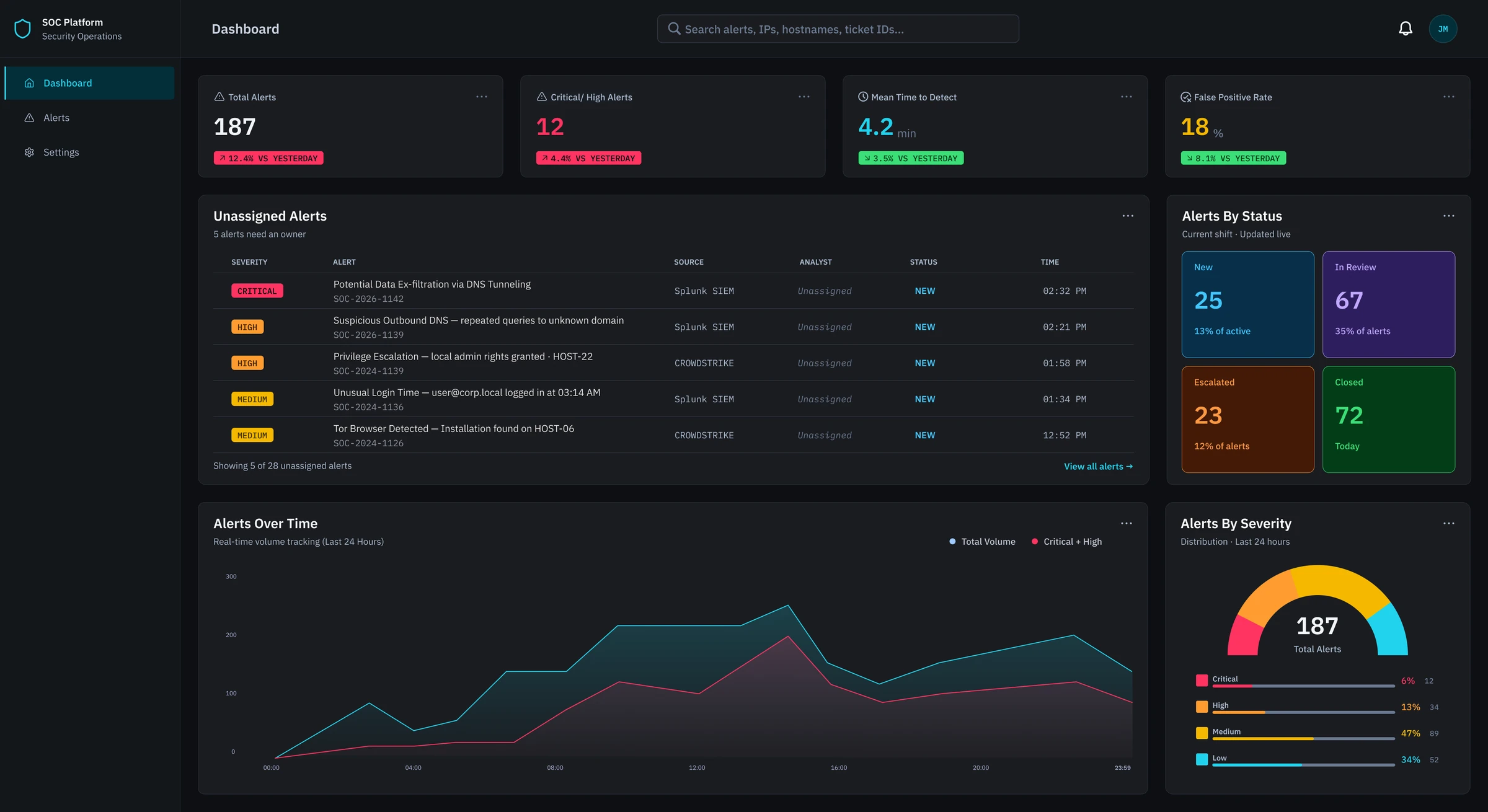This screenshot has height=812, width=1488.
Task: Click the search magnifier icon
Action: (x=674, y=29)
